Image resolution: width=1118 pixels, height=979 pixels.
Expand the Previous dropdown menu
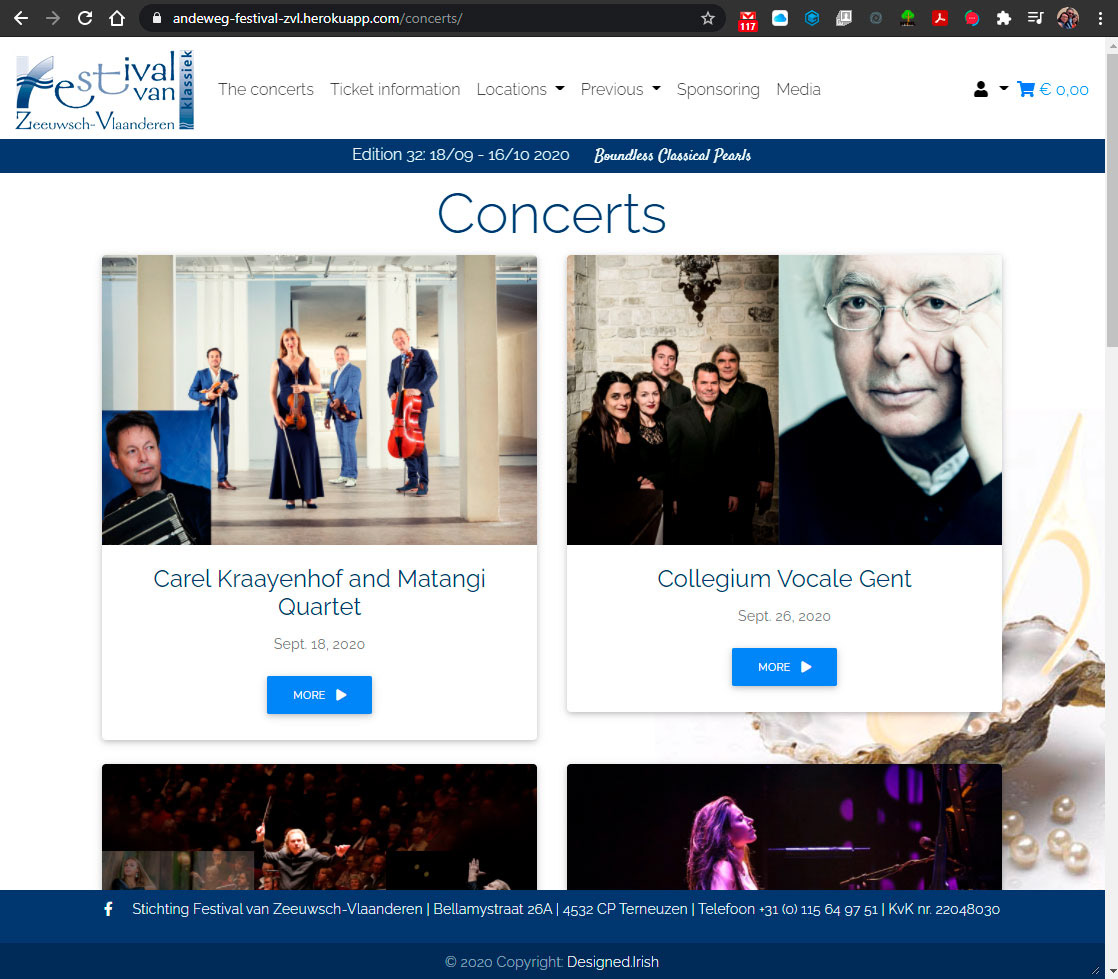620,89
